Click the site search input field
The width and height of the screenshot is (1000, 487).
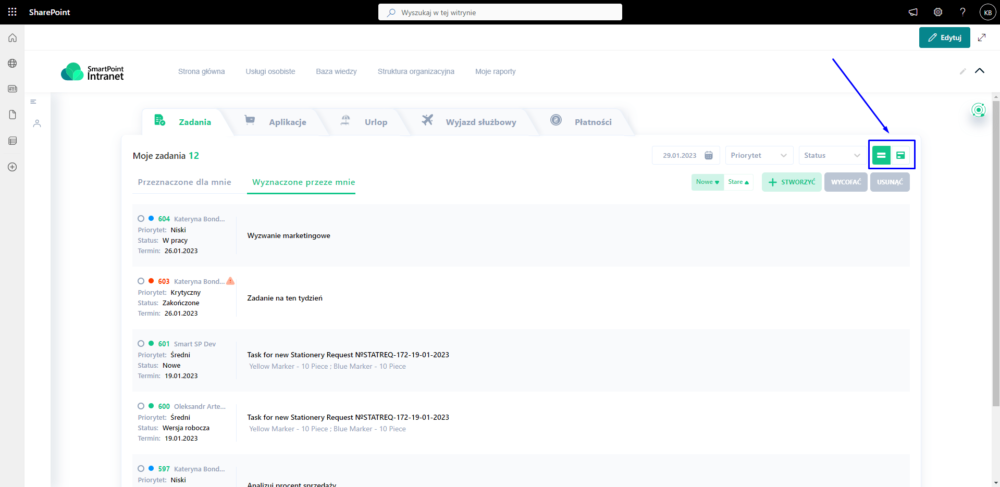500,12
